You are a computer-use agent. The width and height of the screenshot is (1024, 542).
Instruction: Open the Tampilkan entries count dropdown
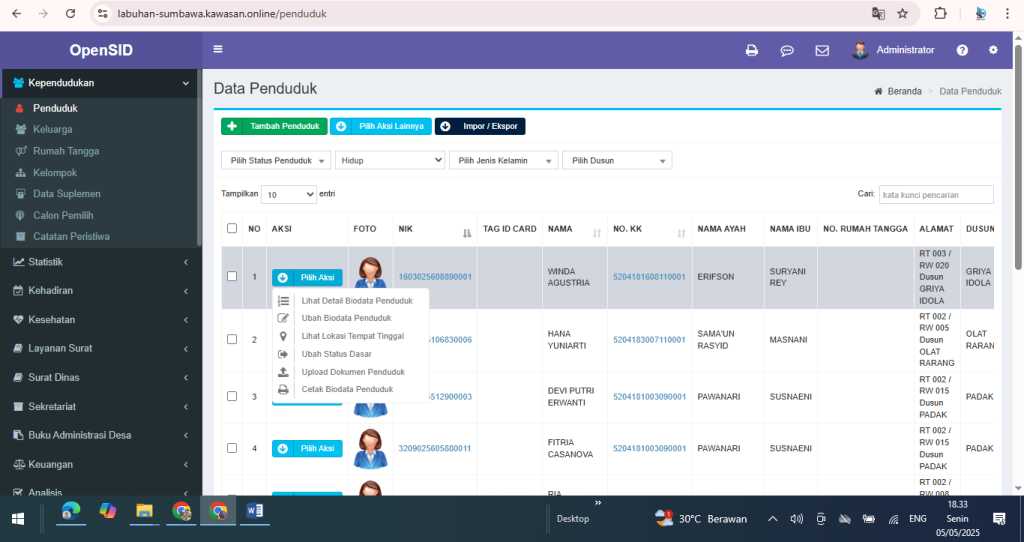pyautogui.click(x=289, y=195)
